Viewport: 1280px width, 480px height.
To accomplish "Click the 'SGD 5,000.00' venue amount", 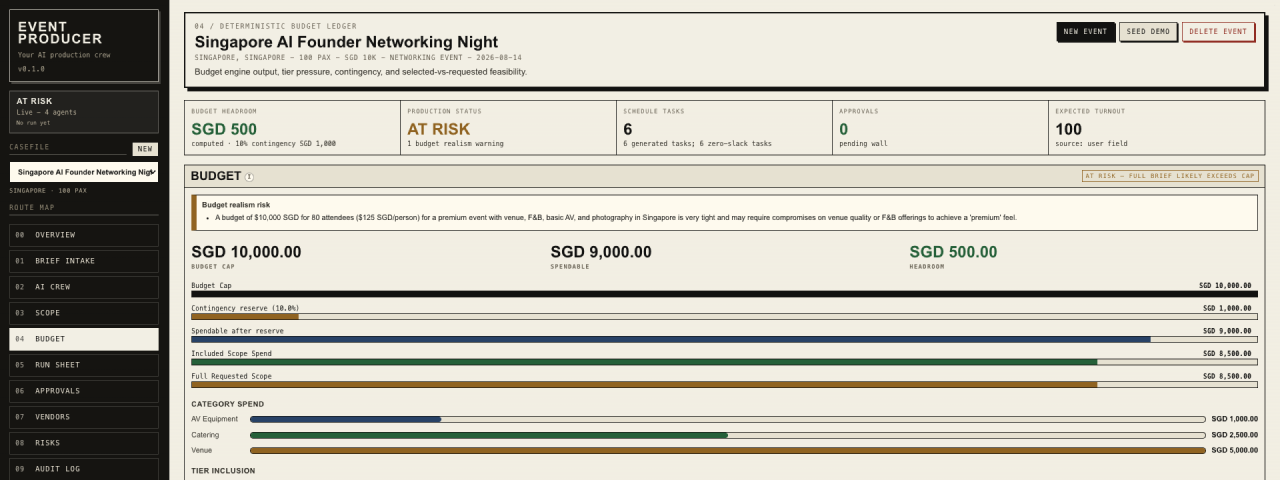I will coord(1235,450).
